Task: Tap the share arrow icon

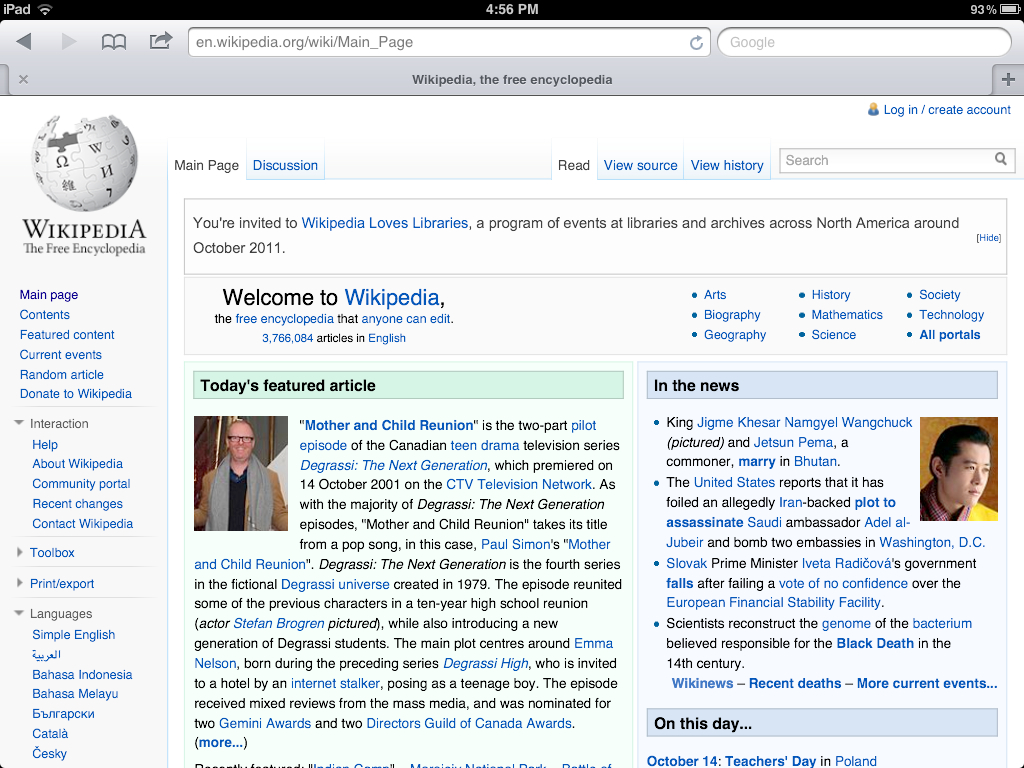Action: [x=161, y=40]
